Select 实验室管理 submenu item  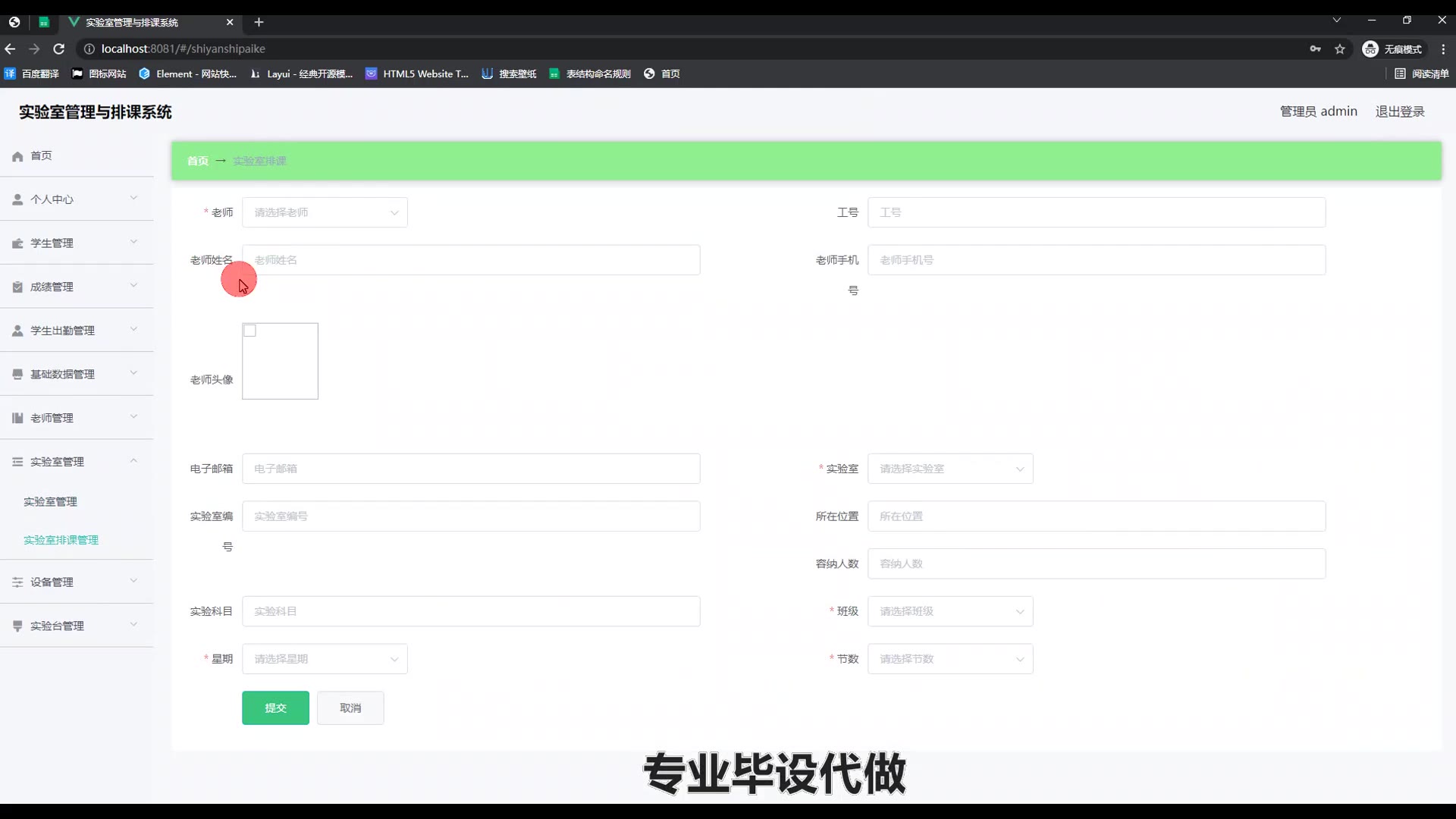pos(50,502)
